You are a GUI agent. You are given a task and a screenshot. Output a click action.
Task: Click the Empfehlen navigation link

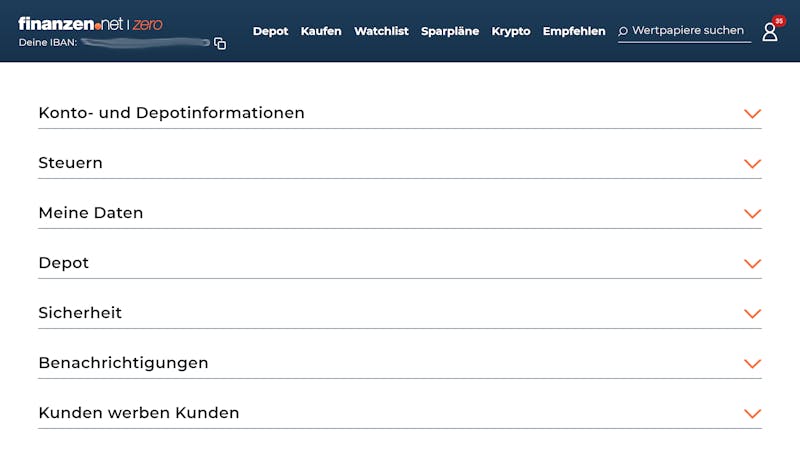click(574, 31)
